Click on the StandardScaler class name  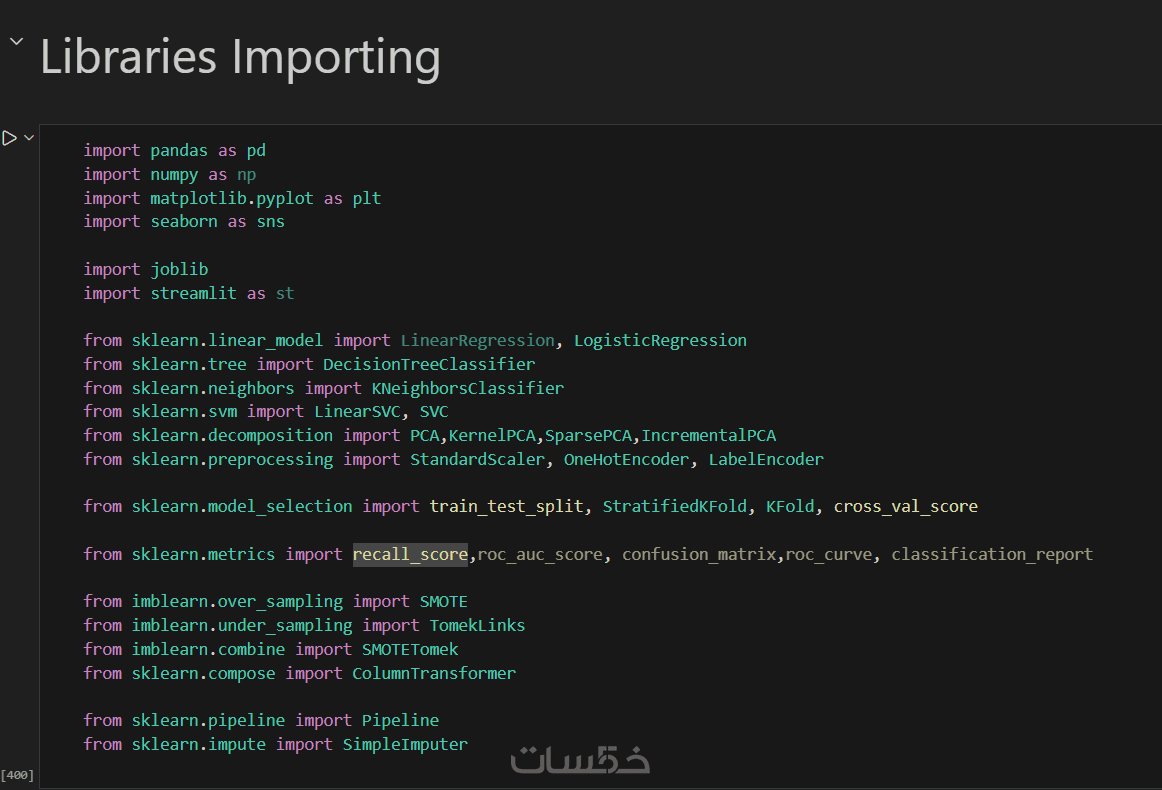point(477,459)
